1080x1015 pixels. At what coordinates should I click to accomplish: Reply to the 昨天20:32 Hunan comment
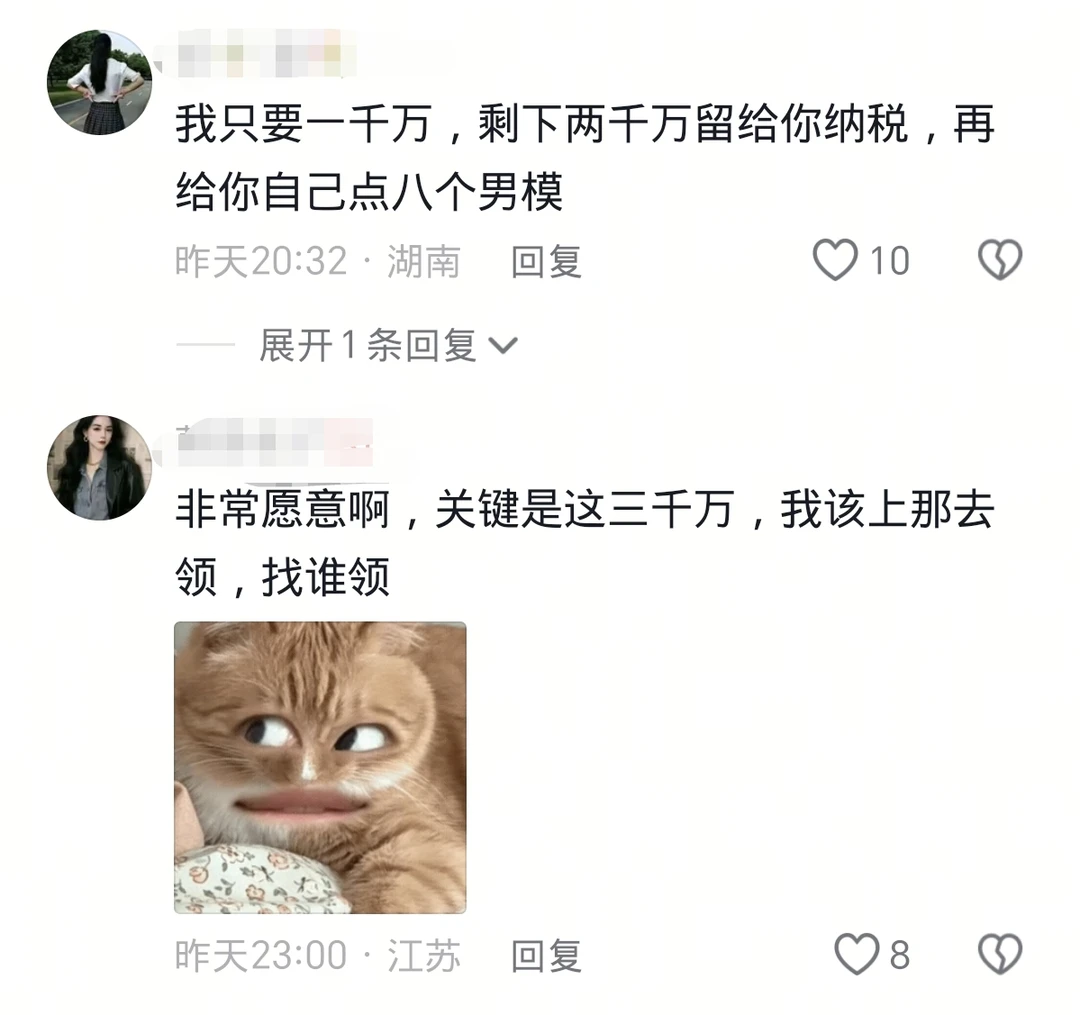click(x=546, y=262)
